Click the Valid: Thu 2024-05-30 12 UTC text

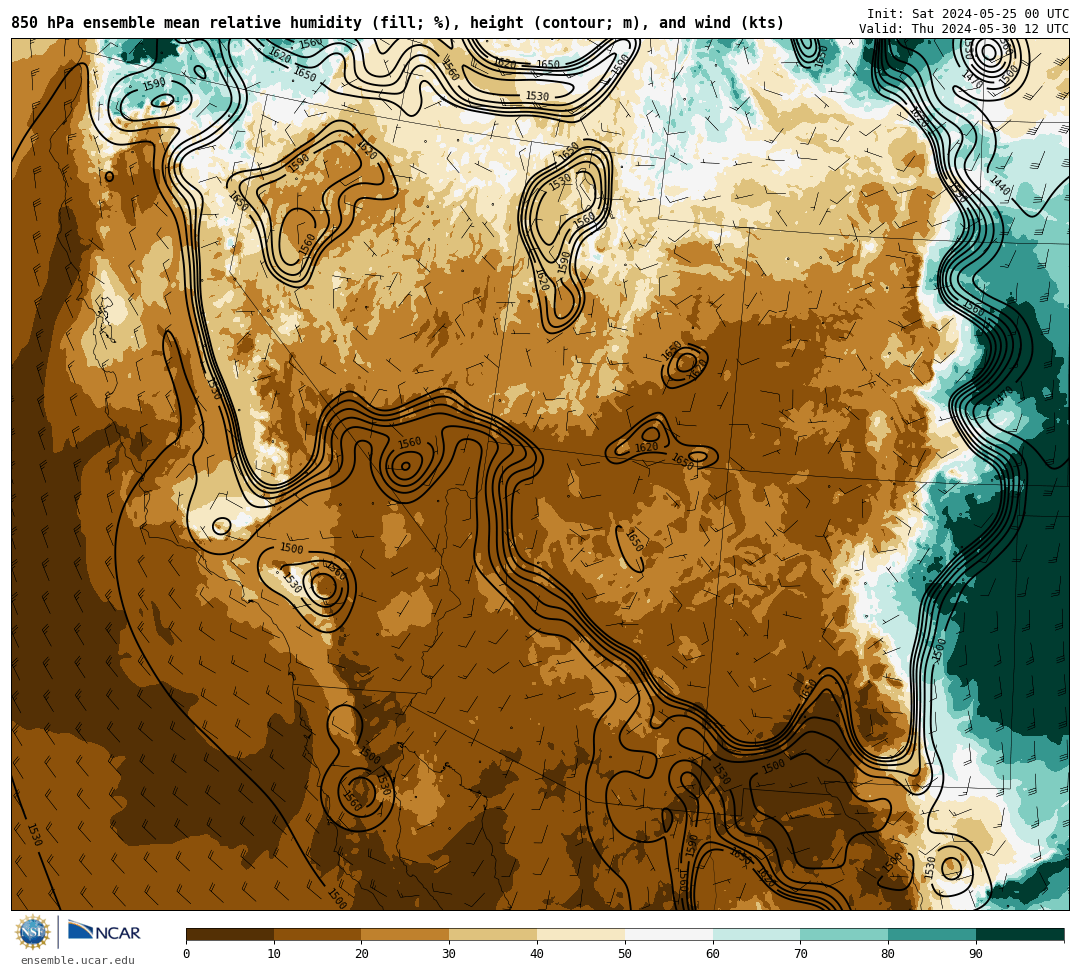(x=964, y=29)
